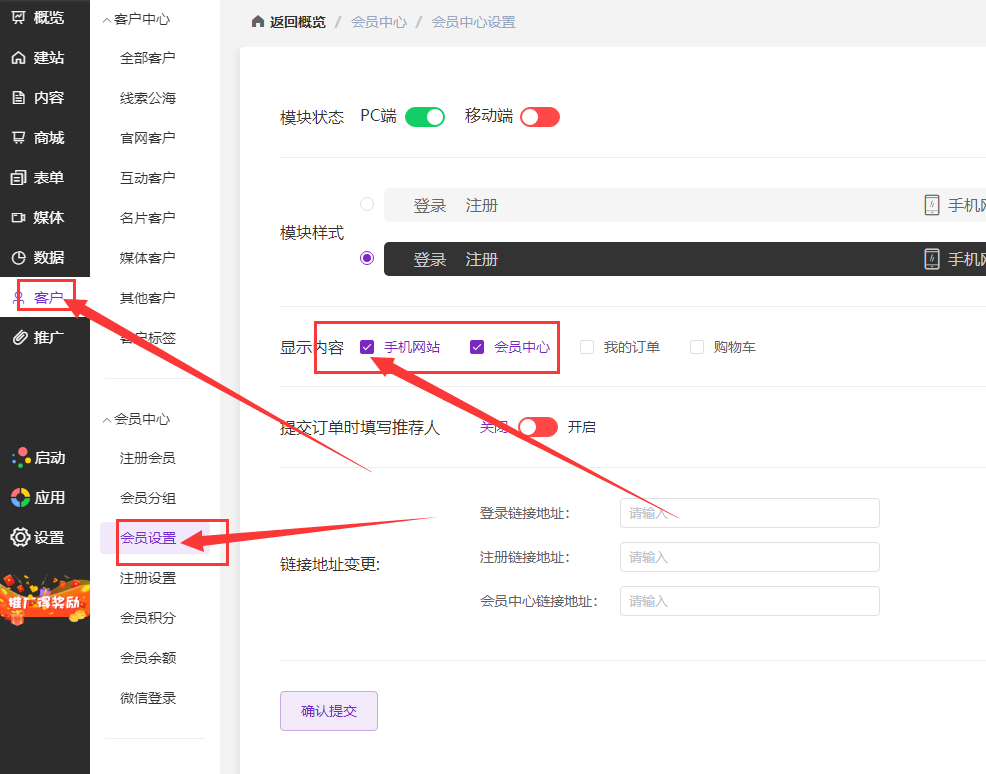
Task: Open 注册设置 in the member menu
Action: pos(148,578)
